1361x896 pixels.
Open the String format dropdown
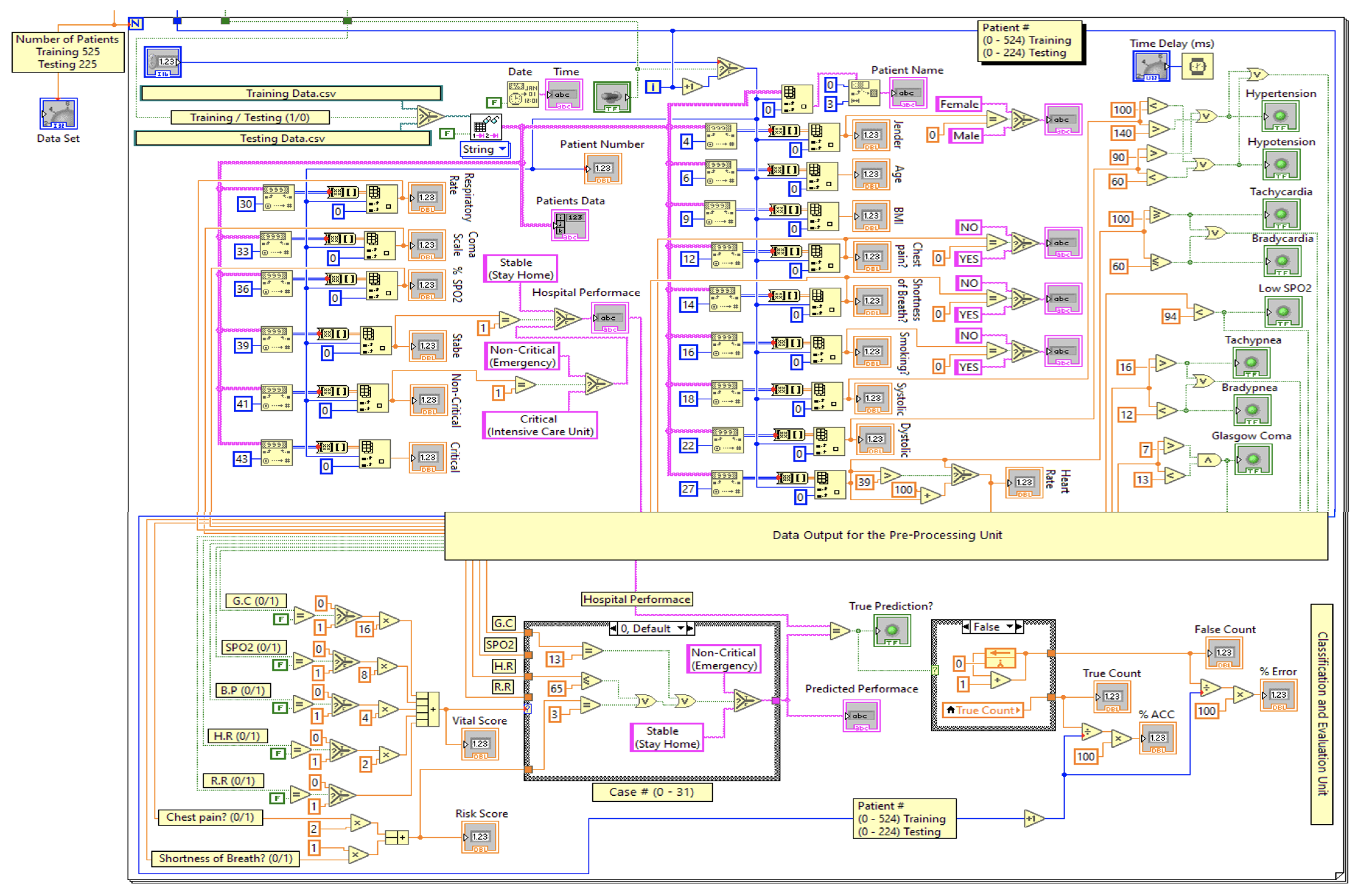click(485, 150)
